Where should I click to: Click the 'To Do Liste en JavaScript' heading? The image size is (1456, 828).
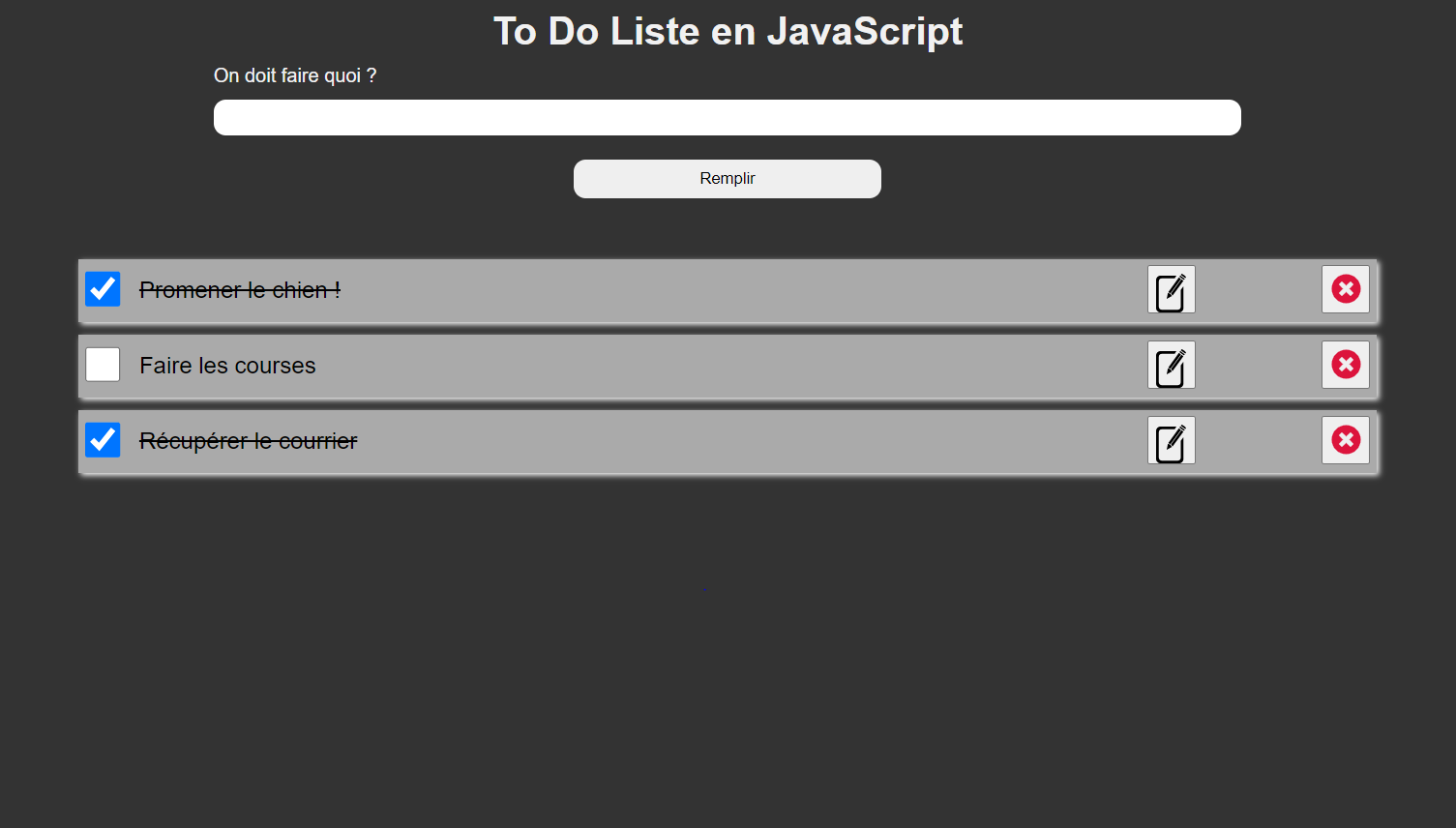tap(728, 31)
